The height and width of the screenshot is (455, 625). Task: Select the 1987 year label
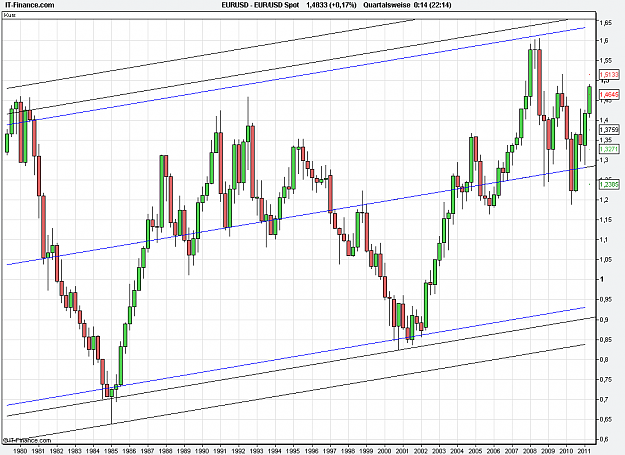(x=148, y=451)
